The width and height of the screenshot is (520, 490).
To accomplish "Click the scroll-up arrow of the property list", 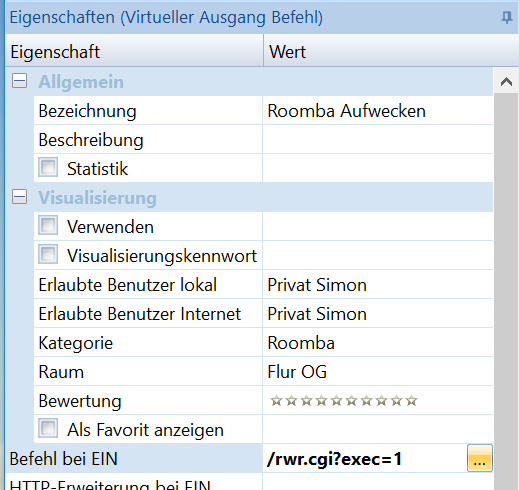I will 506,82.
